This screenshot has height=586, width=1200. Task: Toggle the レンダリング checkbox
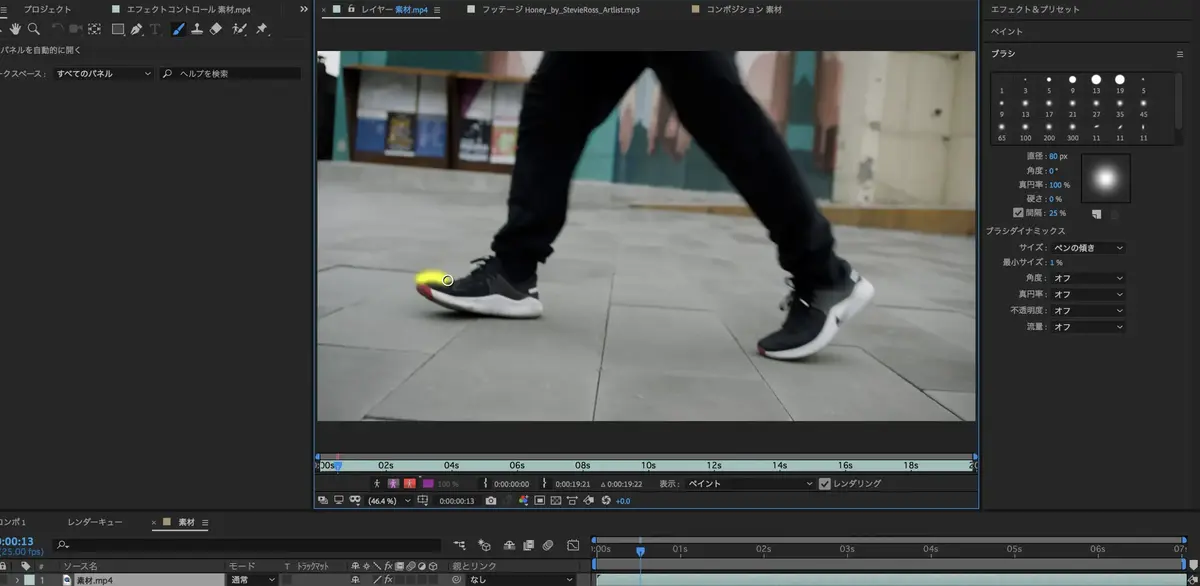click(x=824, y=484)
